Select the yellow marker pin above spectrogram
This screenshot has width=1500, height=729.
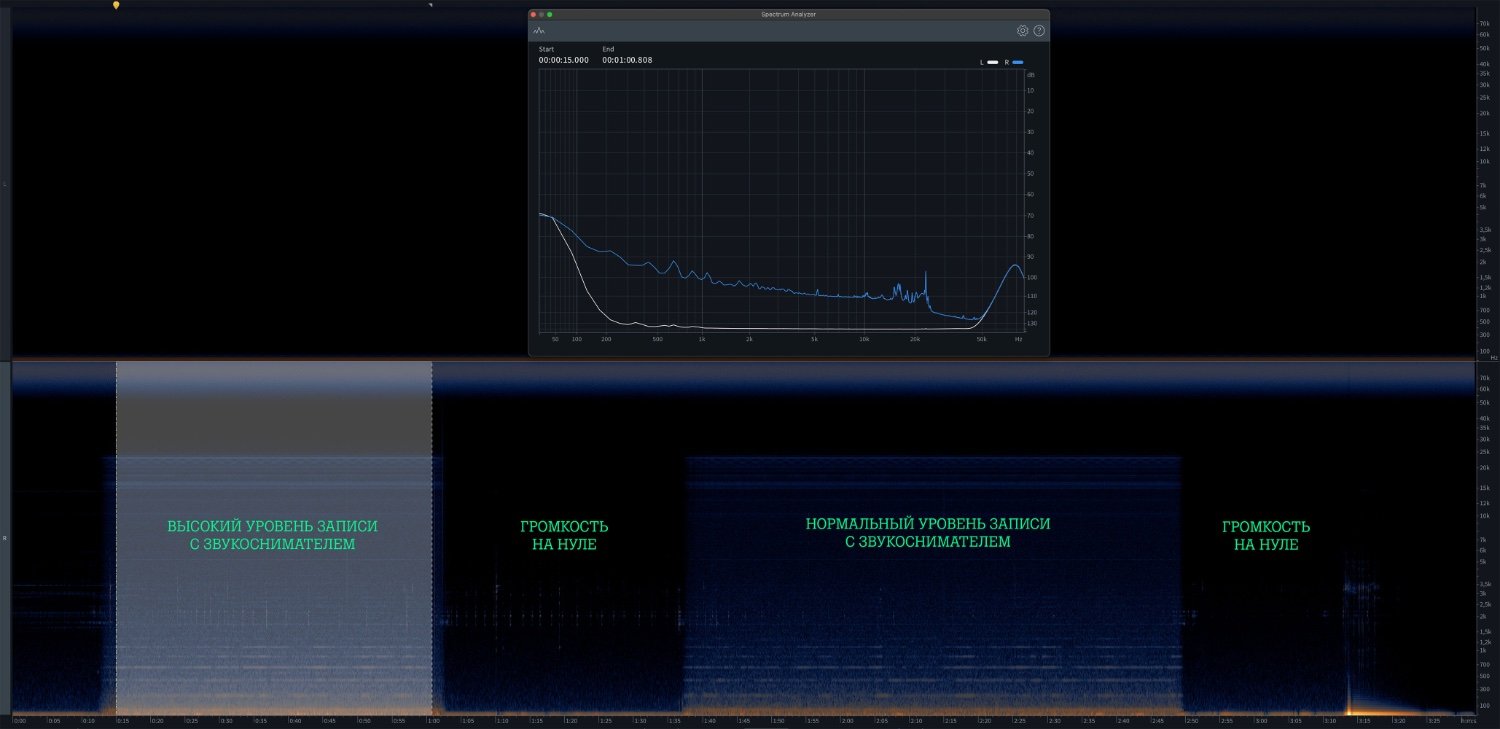coord(116,5)
